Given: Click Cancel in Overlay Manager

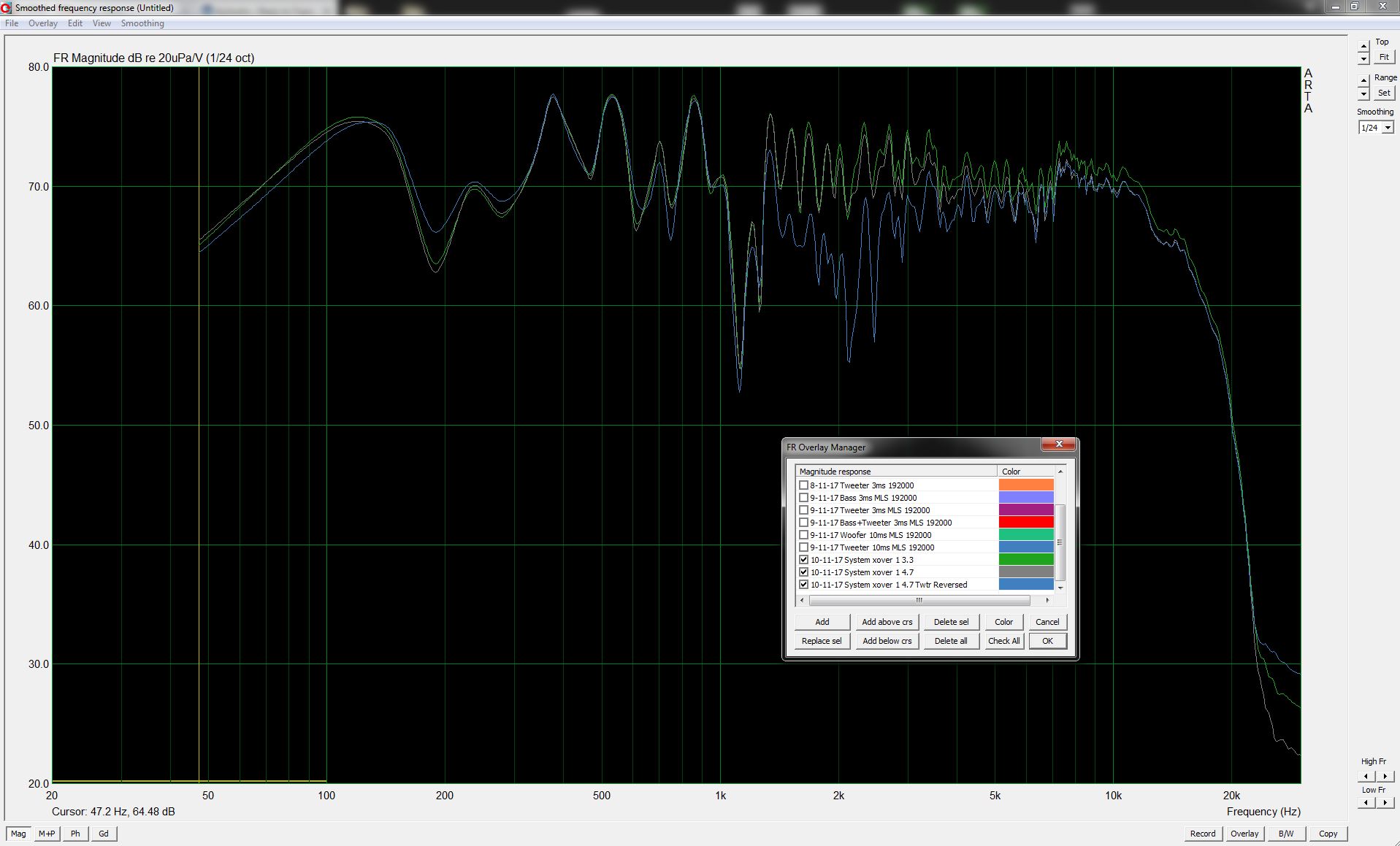Looking at the screenshot, I should (x=1047, y=622).
